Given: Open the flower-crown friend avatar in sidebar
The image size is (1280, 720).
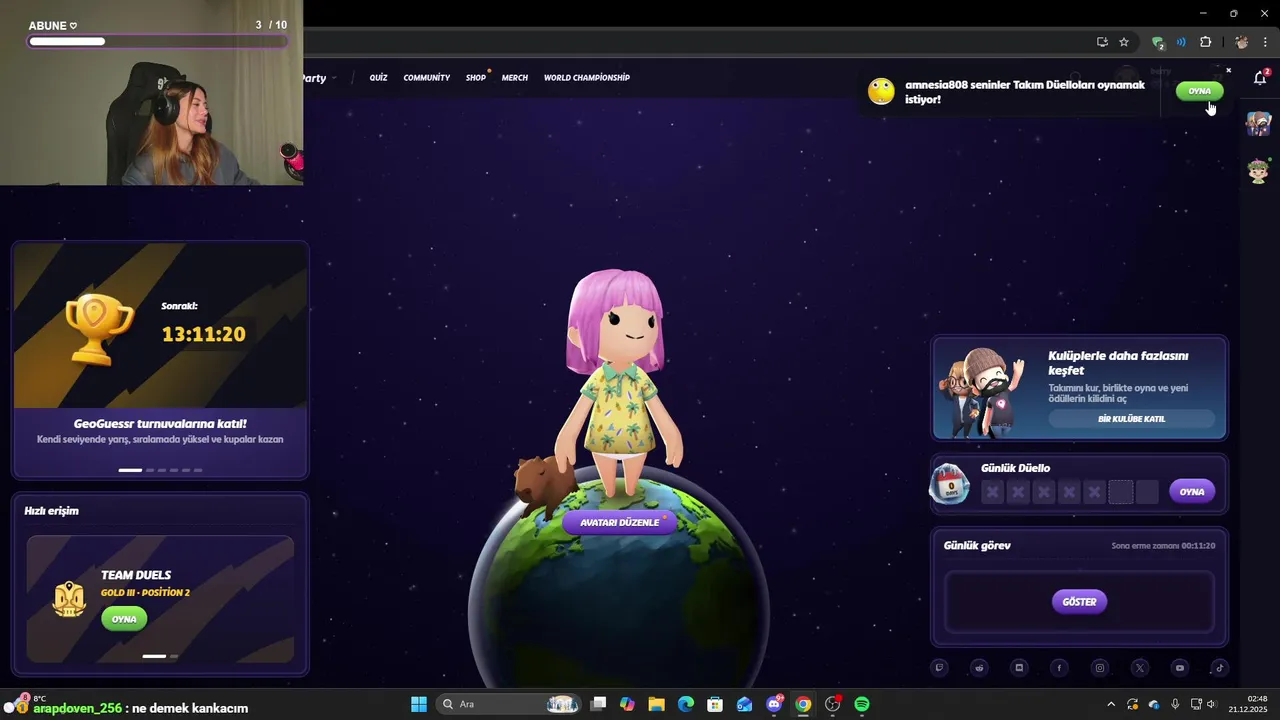Looking at the screenshot, I should pos(1258,170).
